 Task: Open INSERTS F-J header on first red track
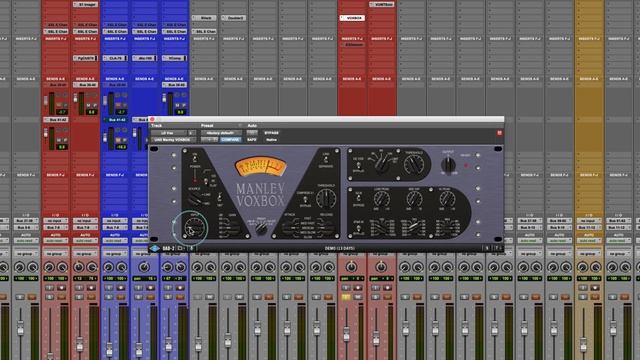pos(56,39)
